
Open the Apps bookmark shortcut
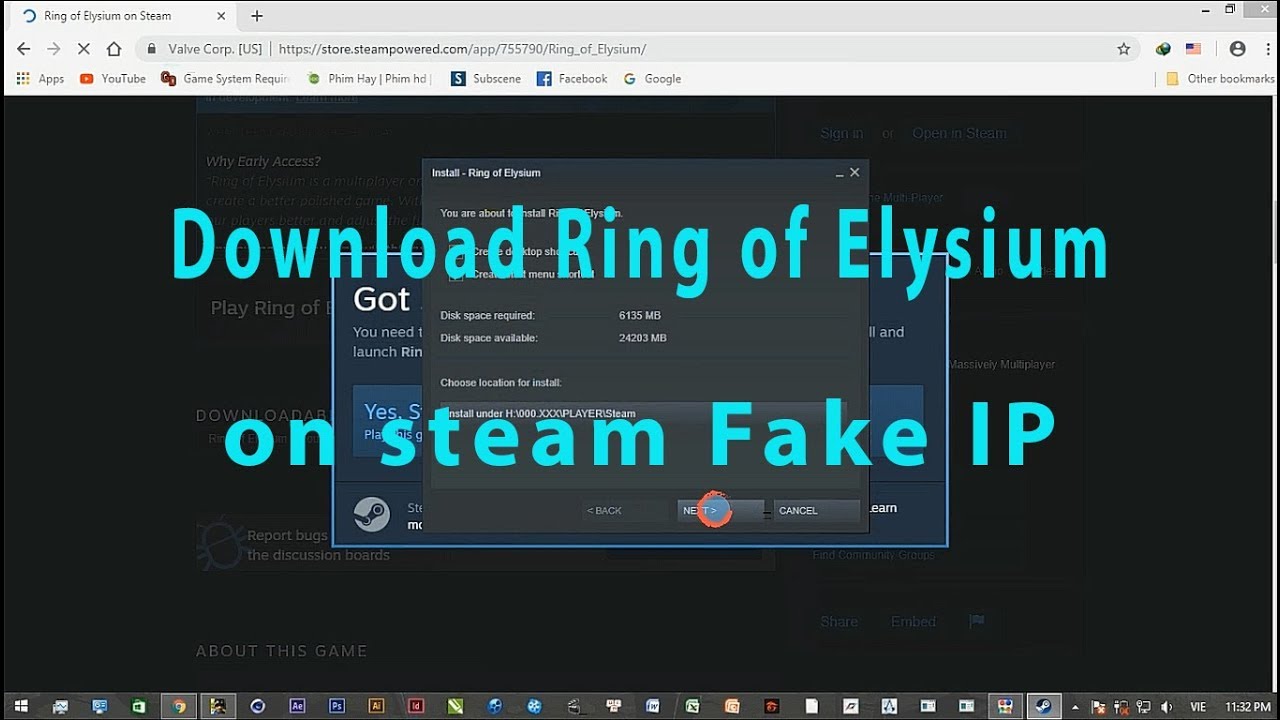pyautogui.click(x=40, y=79)
